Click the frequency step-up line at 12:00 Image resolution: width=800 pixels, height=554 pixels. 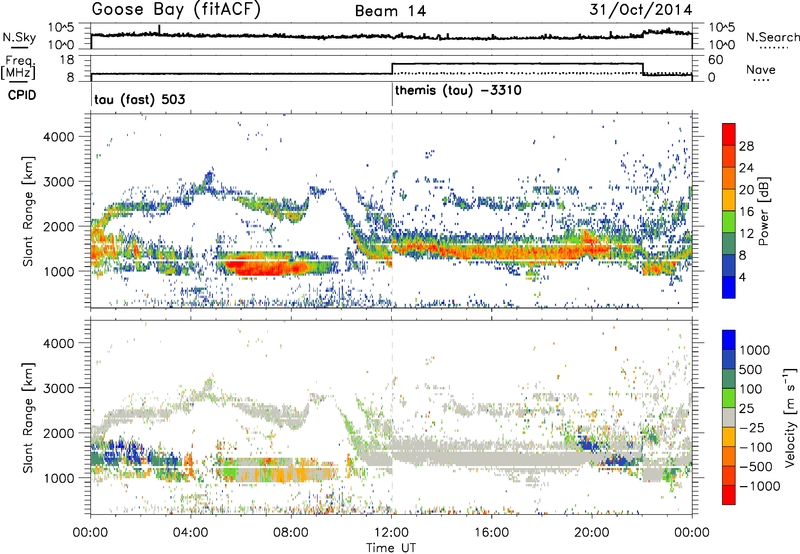pyautogui.click(x=392, y=69)
